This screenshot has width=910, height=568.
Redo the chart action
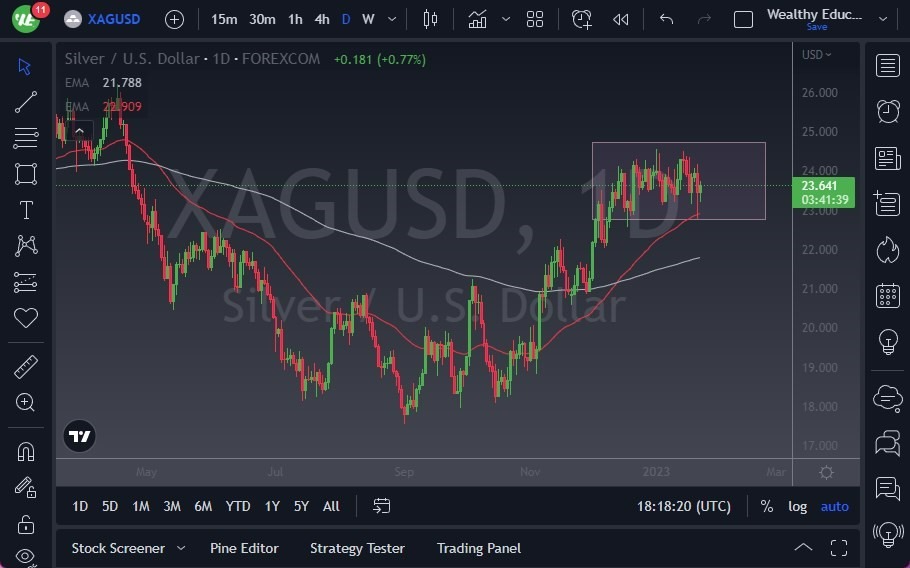[x=704, y=19]
